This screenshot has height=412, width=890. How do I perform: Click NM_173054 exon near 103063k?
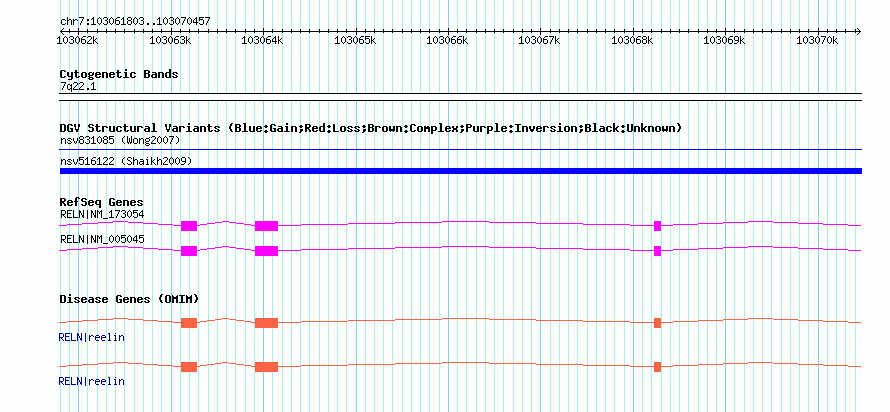coord(189,226)
